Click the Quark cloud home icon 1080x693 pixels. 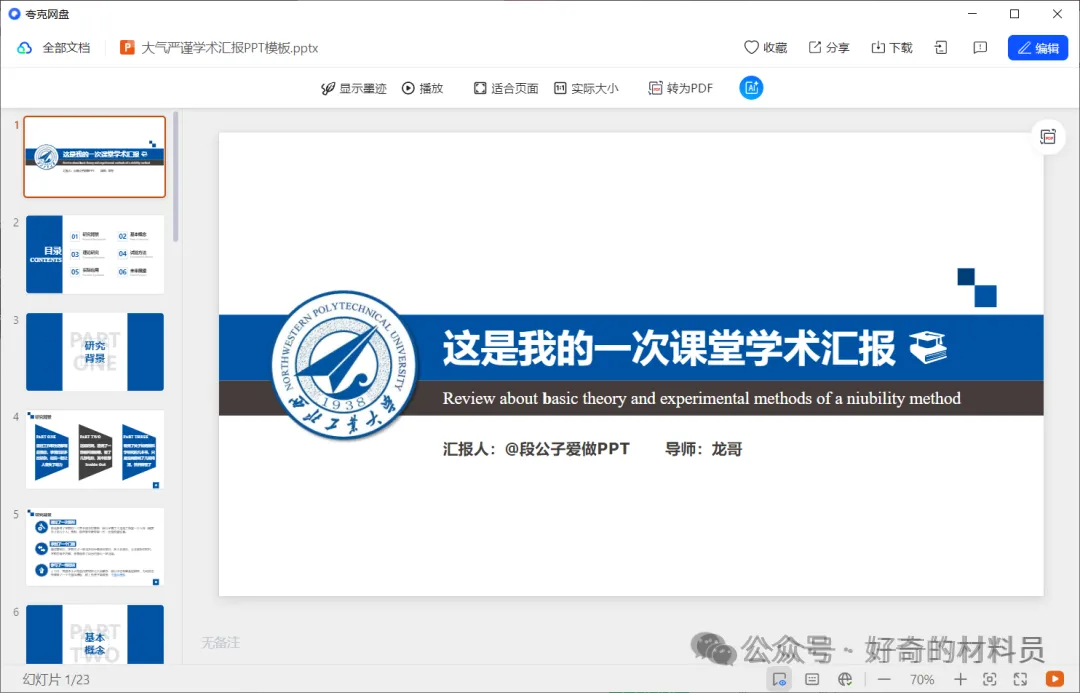pos(24,48)
